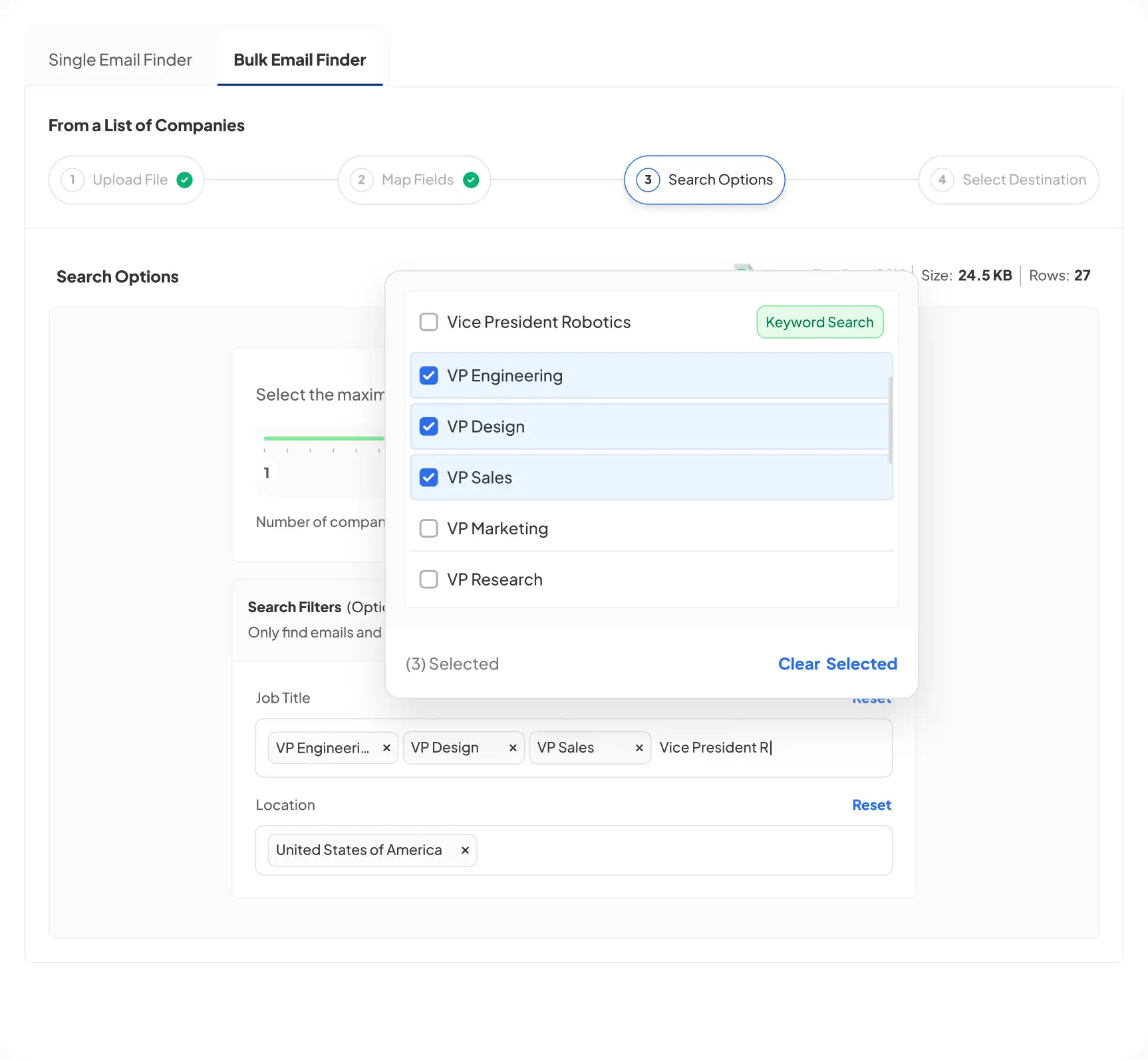Uncheck the VP Design checkbox
This screenshot has height=1060, width=1148.
point(428,426)
